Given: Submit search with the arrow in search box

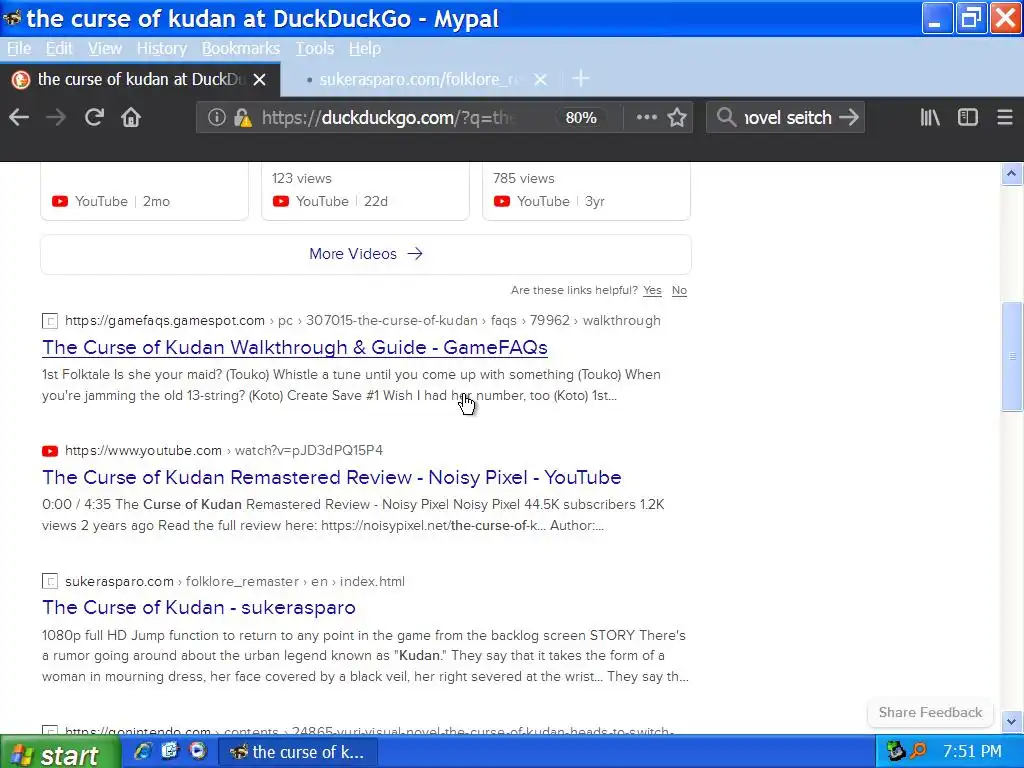Looking at the screenshot, I should (848, 118).
